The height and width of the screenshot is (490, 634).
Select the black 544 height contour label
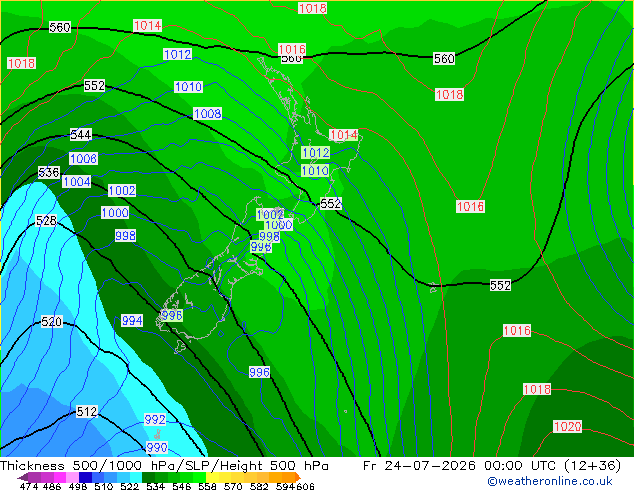(81, 134)
